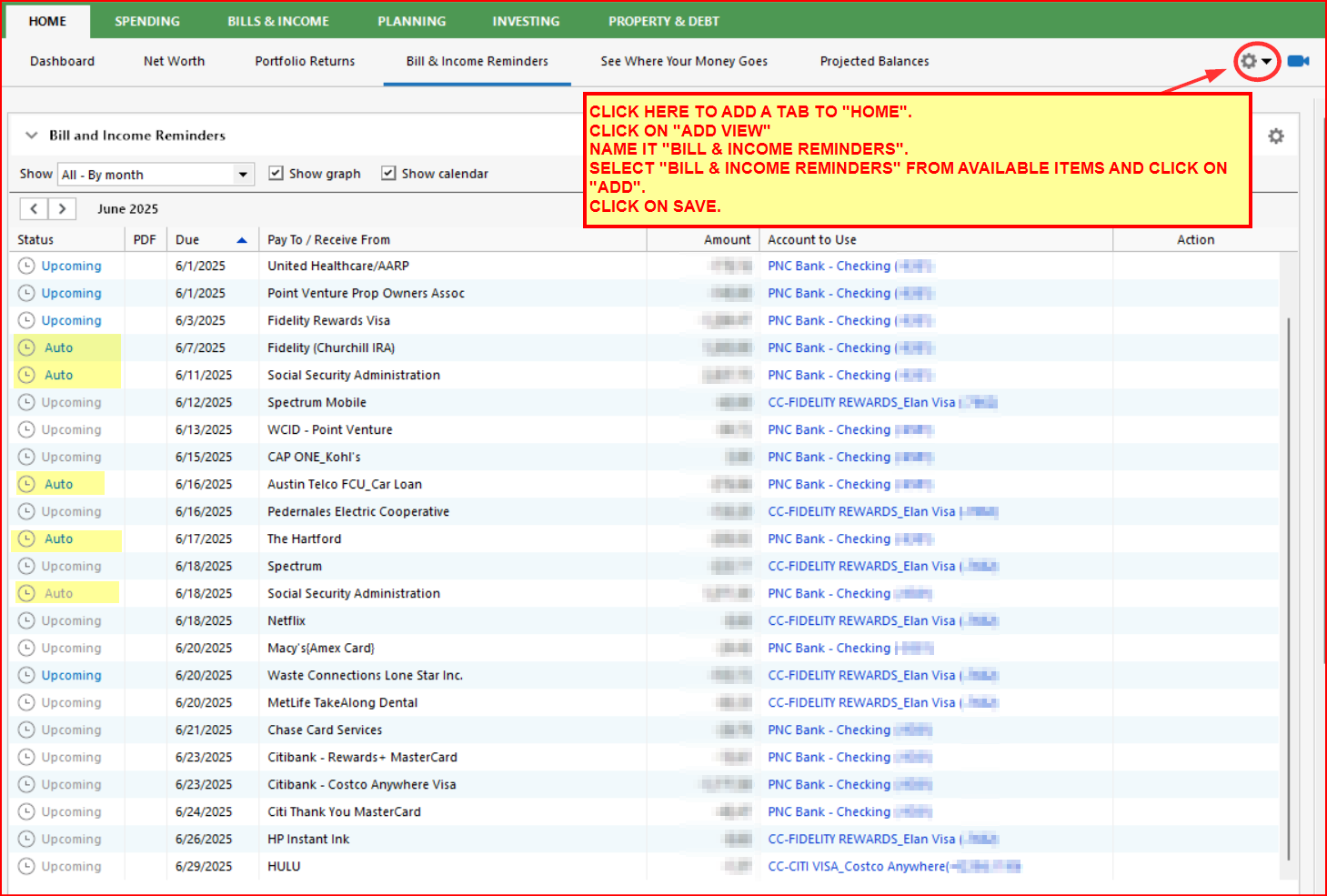Click the clock icon for Macy's{Amex Card}
Viewport: 1327px width, 896px height.
(26, 648)
